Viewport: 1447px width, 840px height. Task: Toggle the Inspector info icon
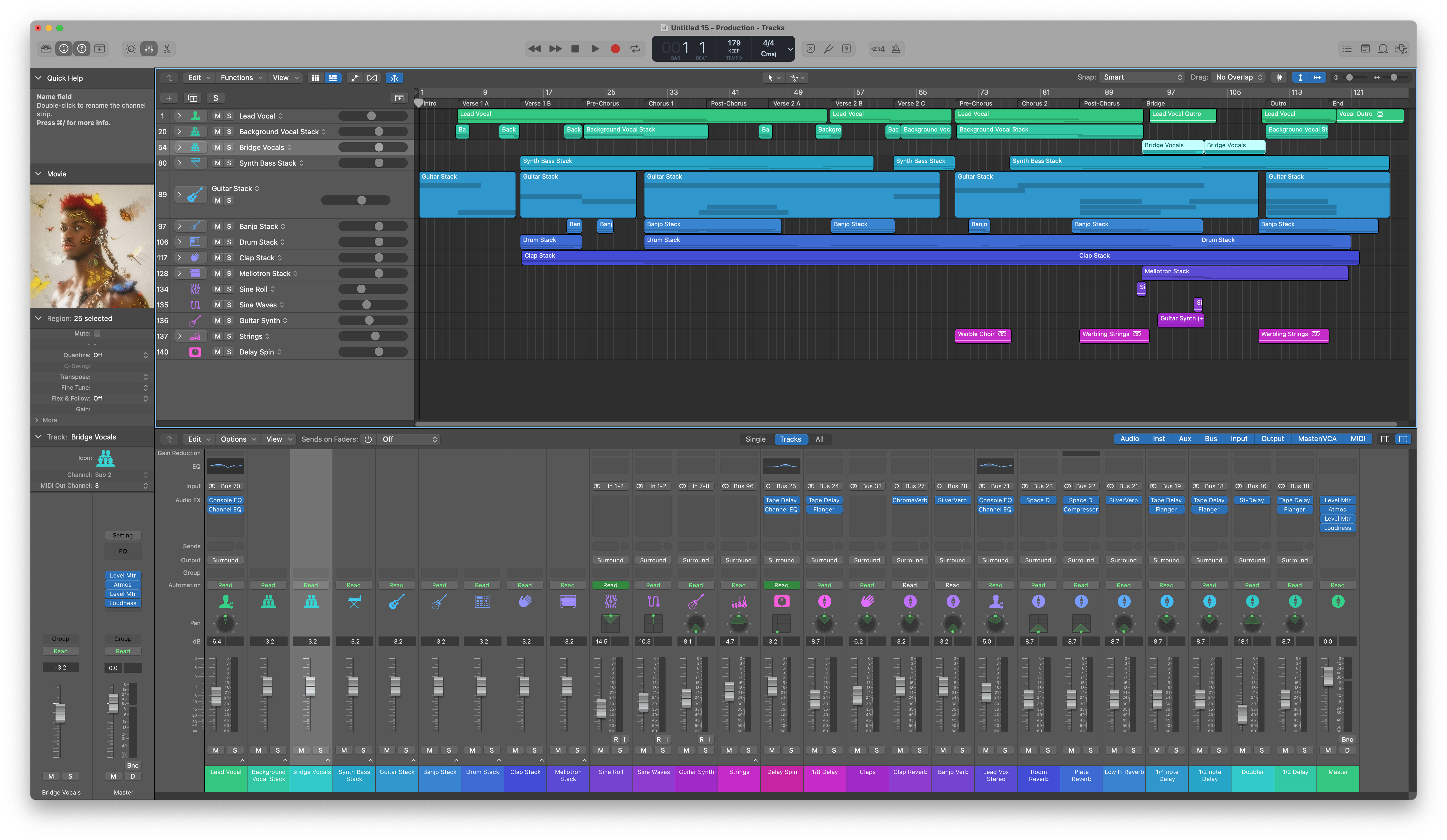(x=64, y=49)
